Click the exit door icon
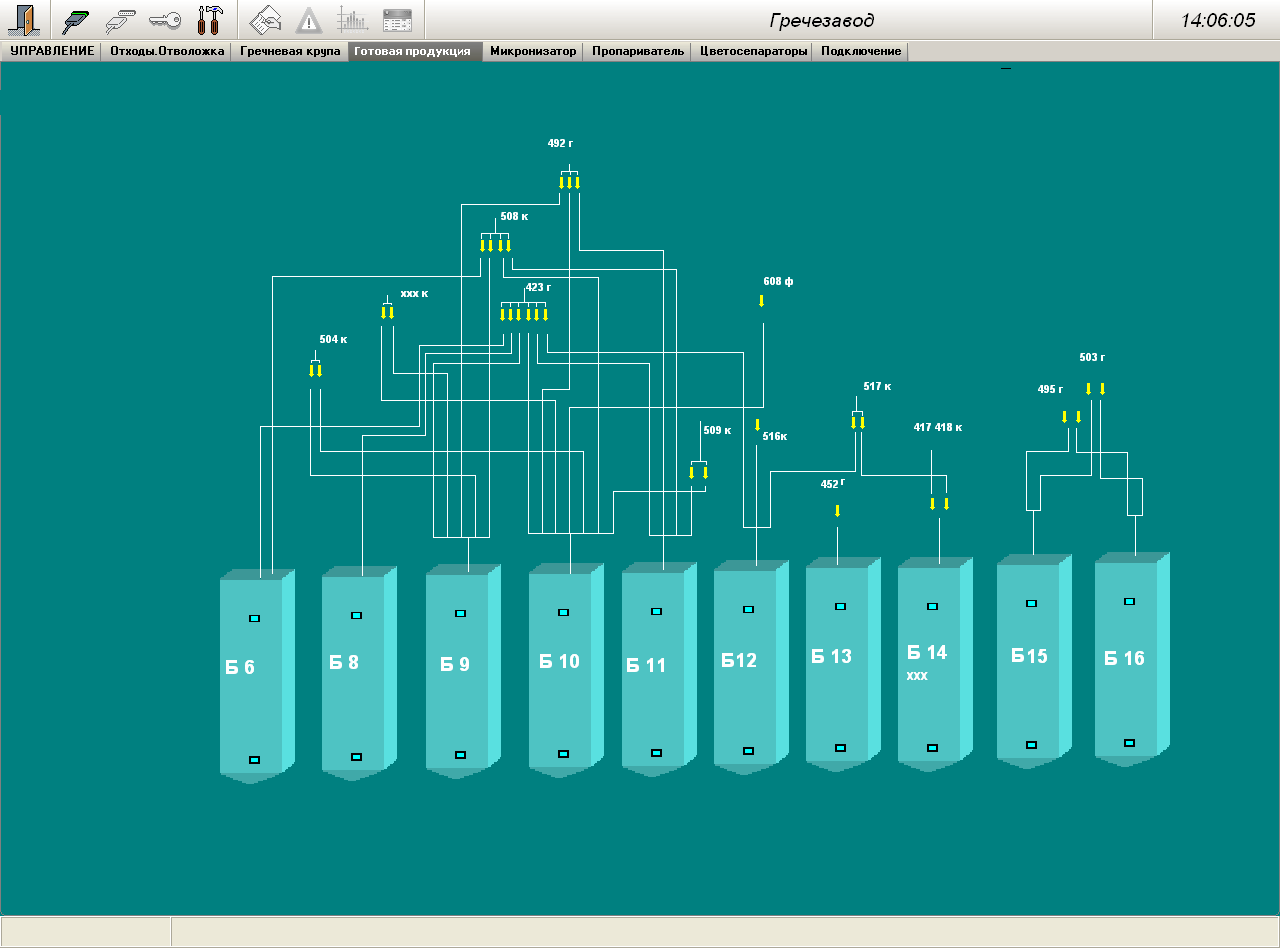1280x948 pixels. coord(23,20)
